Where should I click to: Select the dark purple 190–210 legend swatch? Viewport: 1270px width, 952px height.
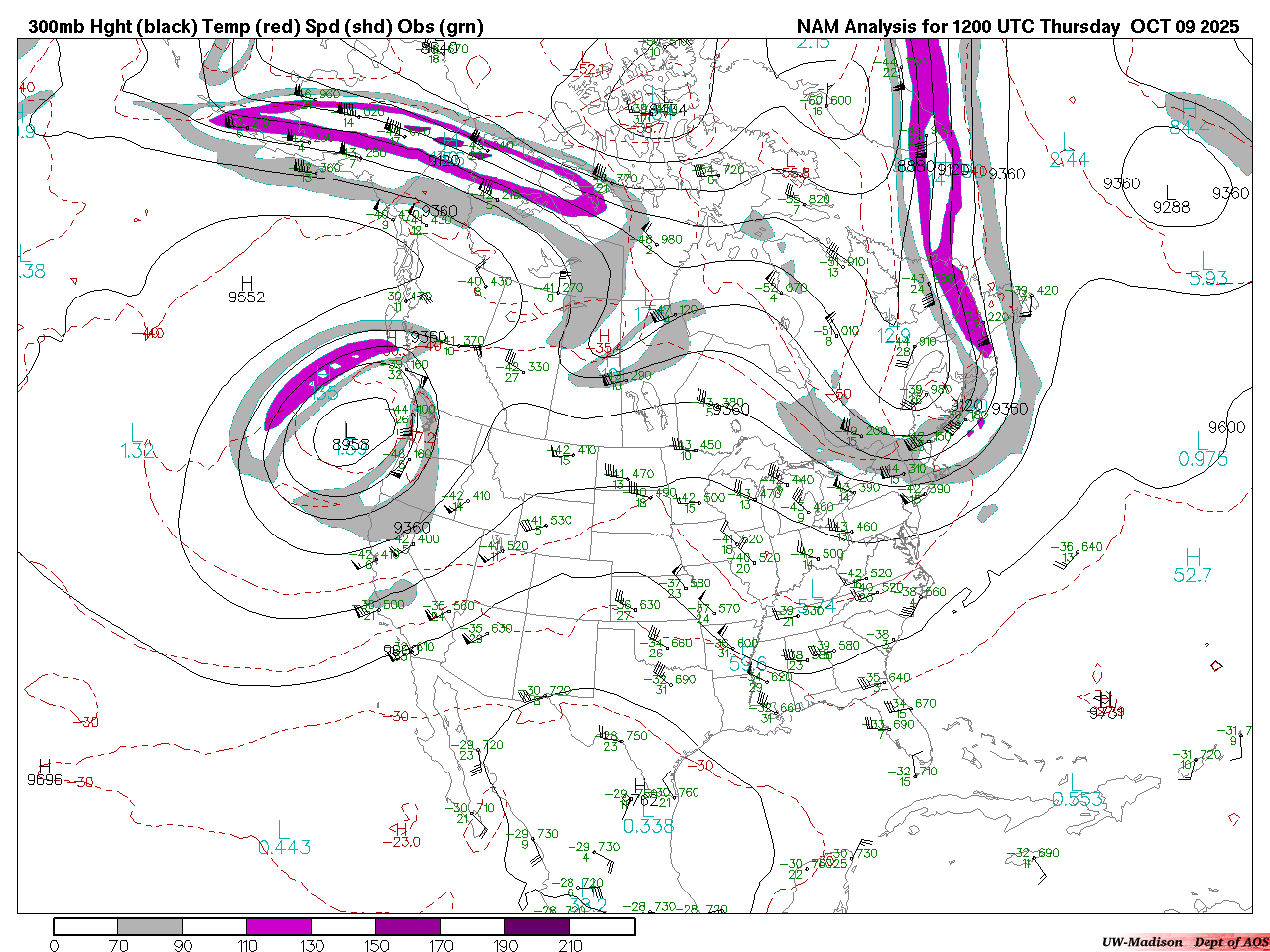(537, 926)
